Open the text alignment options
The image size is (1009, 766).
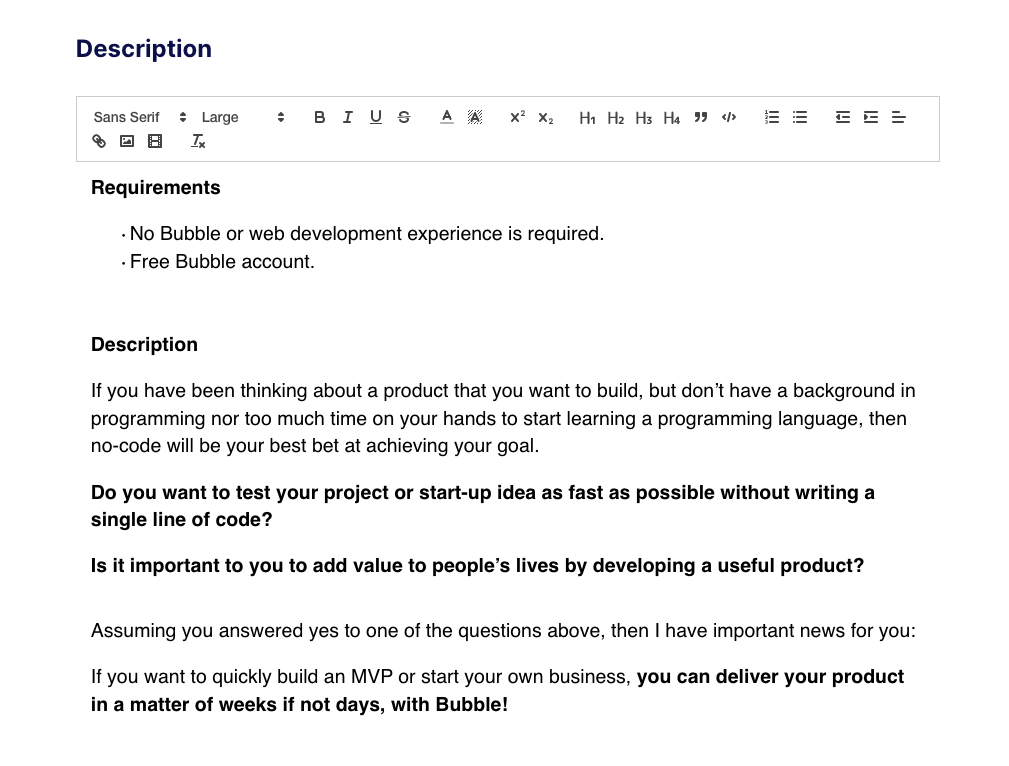click(x=899, y=117)
